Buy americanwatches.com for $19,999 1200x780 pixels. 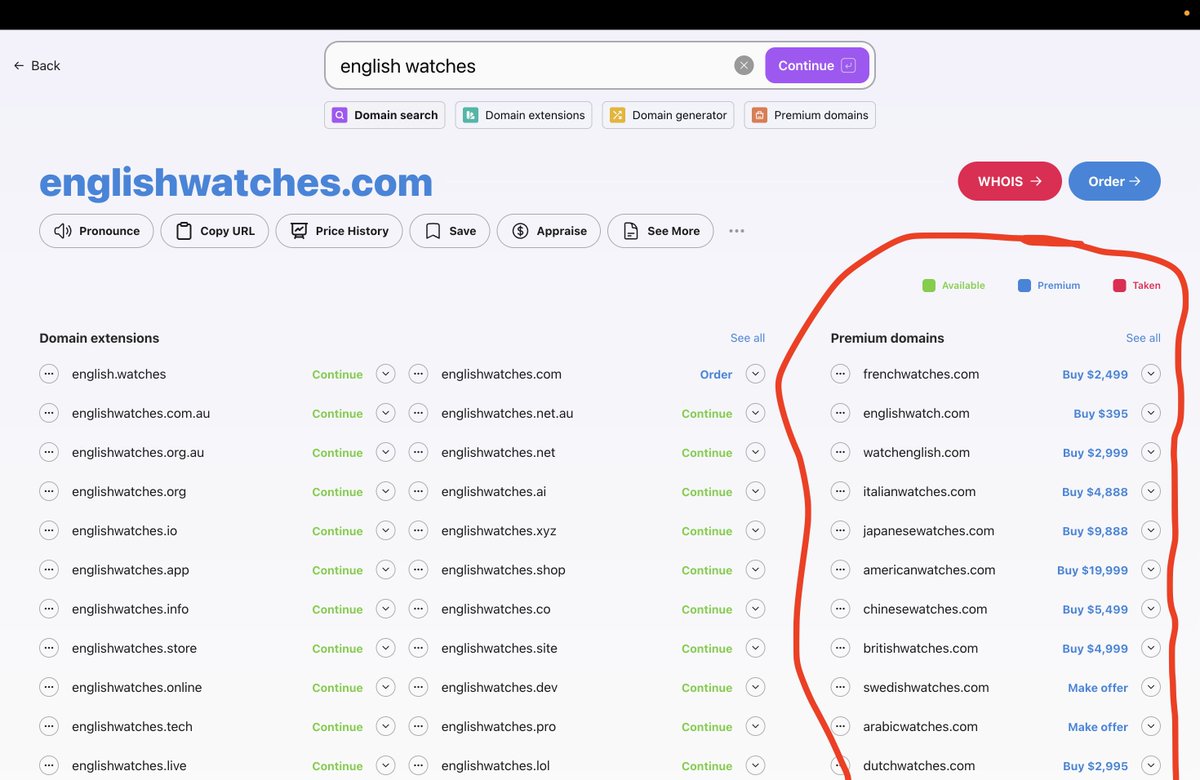1092,570
